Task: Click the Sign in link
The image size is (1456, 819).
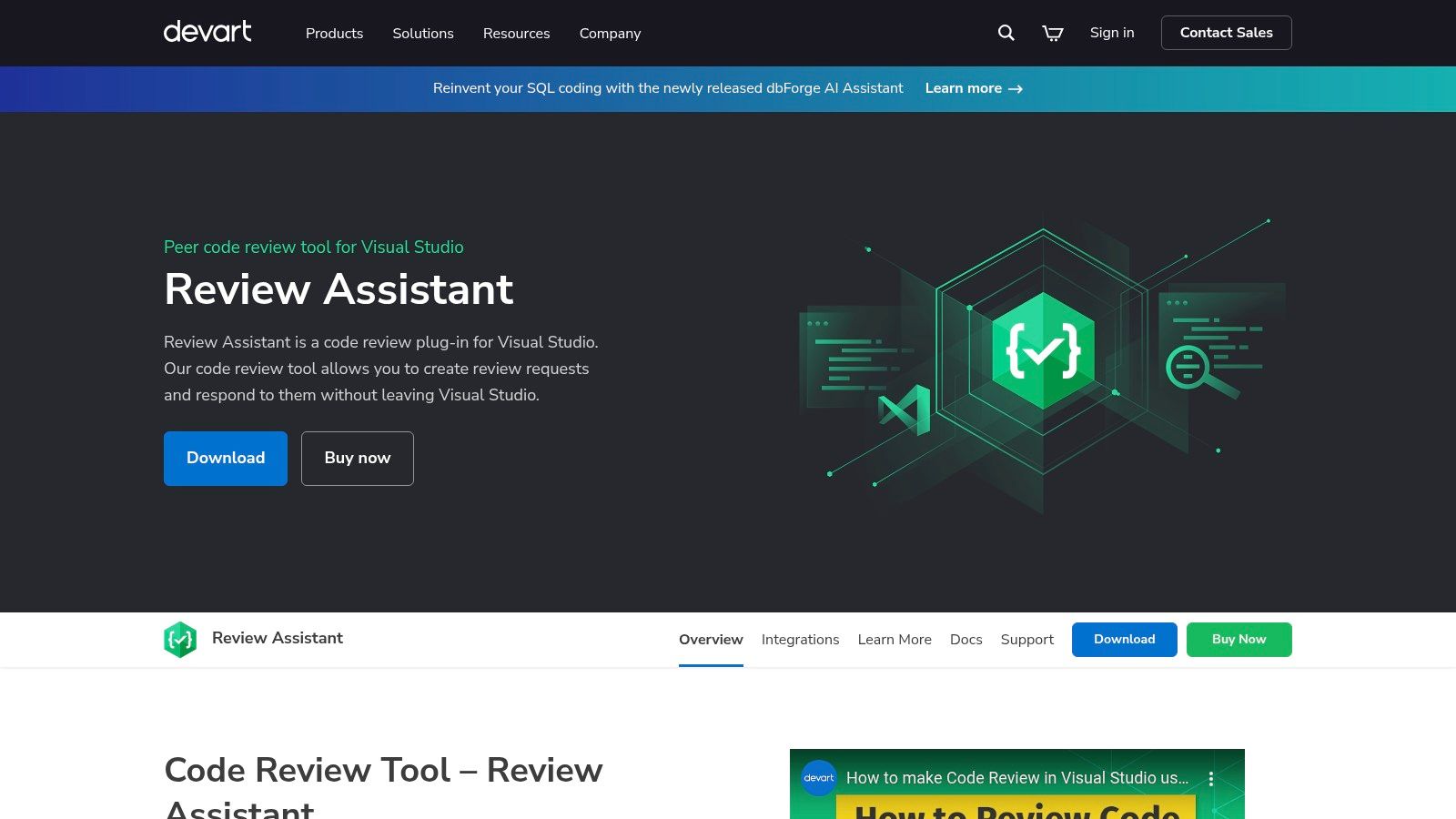Action: click(1112, 33)
